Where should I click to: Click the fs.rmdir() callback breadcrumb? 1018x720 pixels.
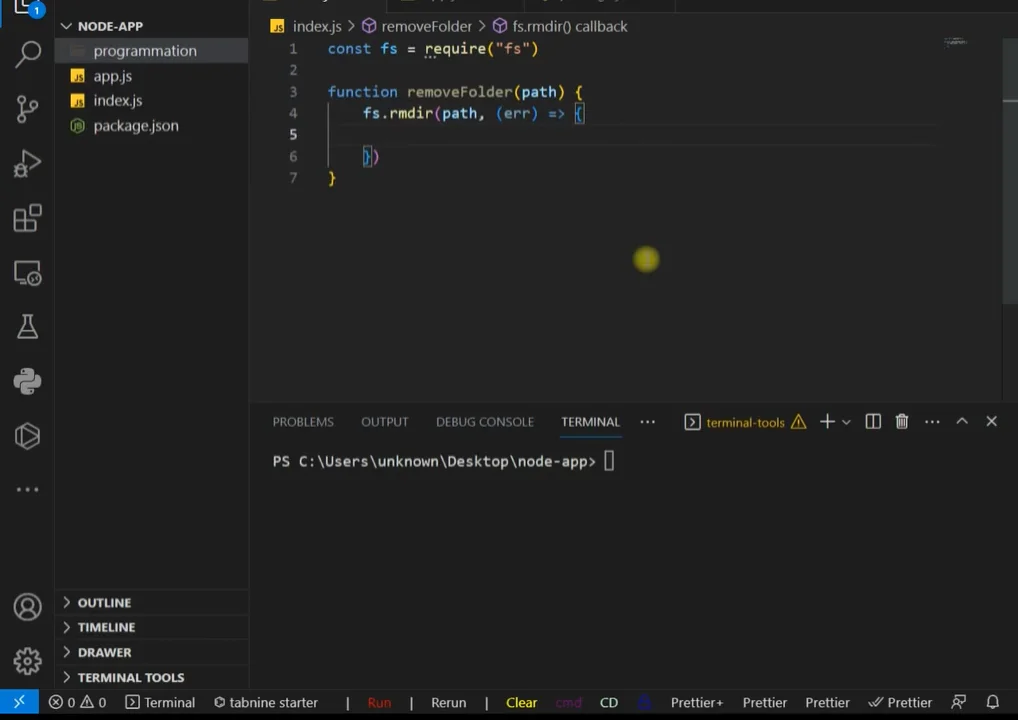click(x=560, y=27)
